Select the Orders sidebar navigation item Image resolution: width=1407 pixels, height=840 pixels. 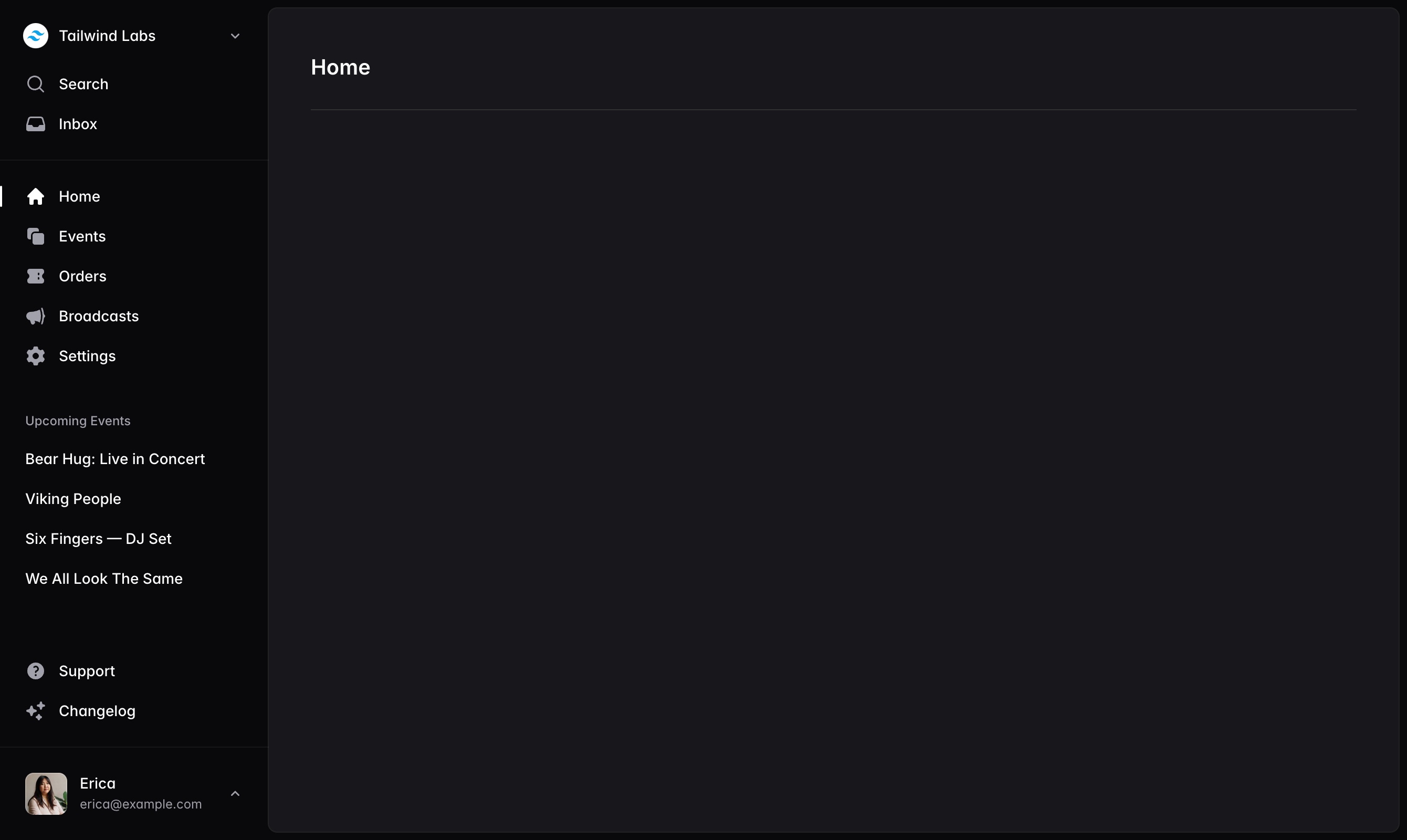(x=83, y=276)
